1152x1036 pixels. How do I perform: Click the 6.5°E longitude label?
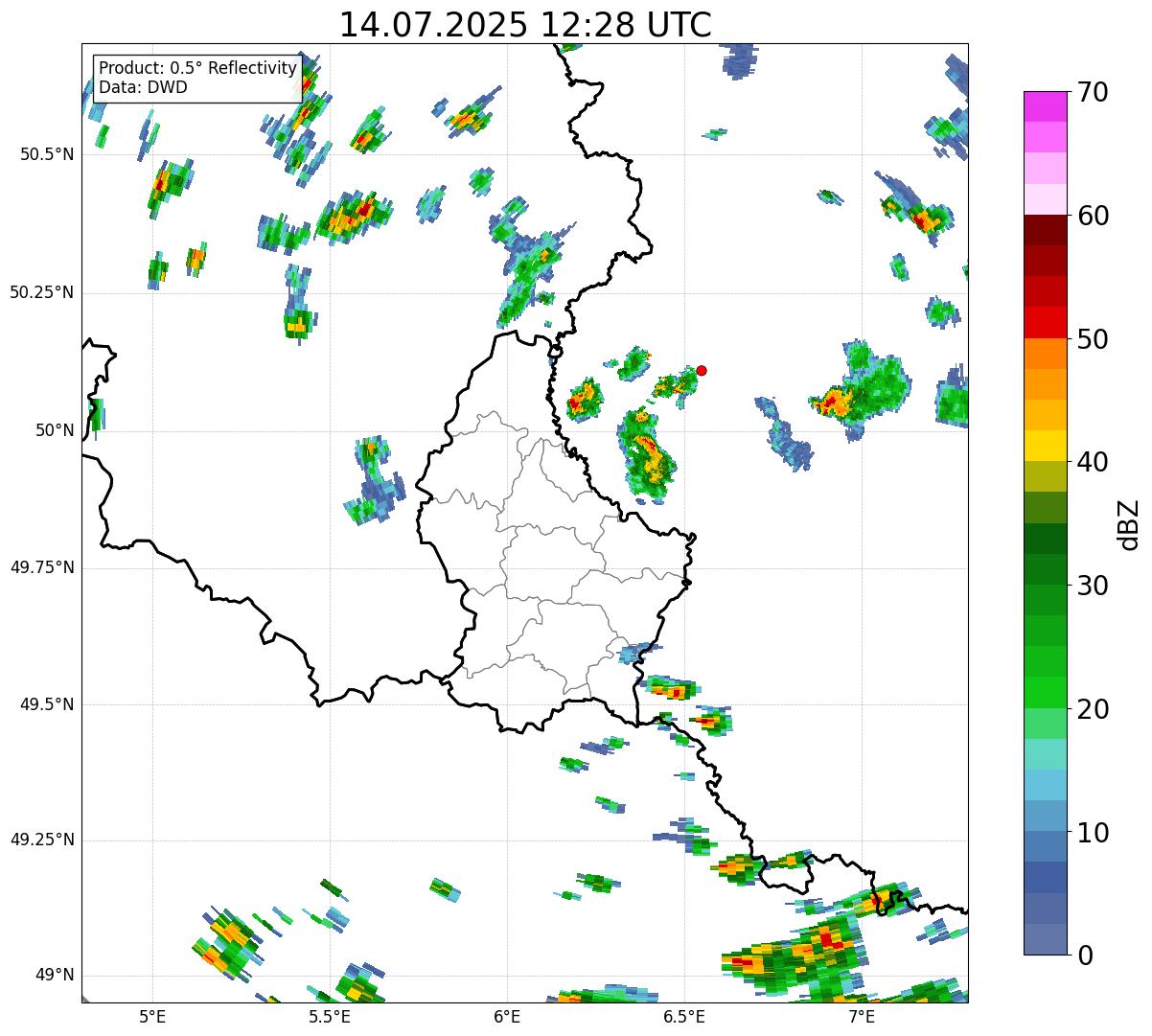(684, 1017)
